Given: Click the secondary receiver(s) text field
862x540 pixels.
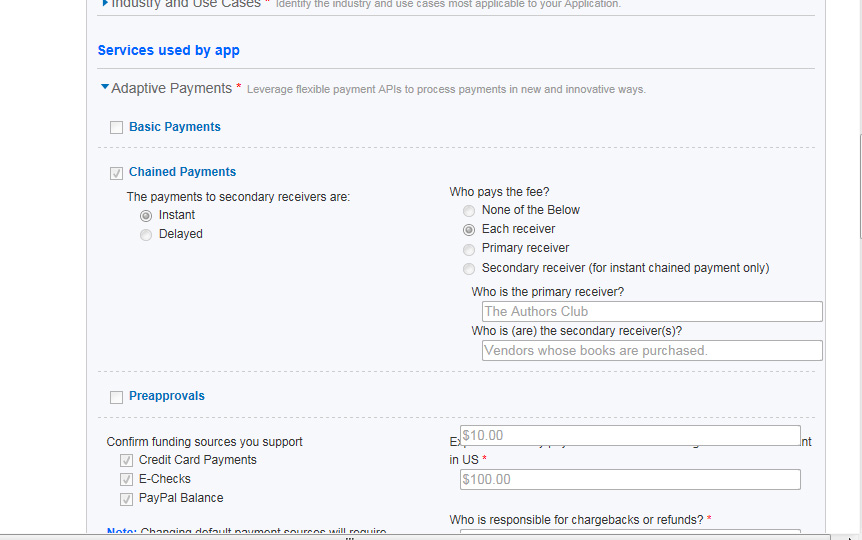Looking at the screenshot, I should 651,351.
